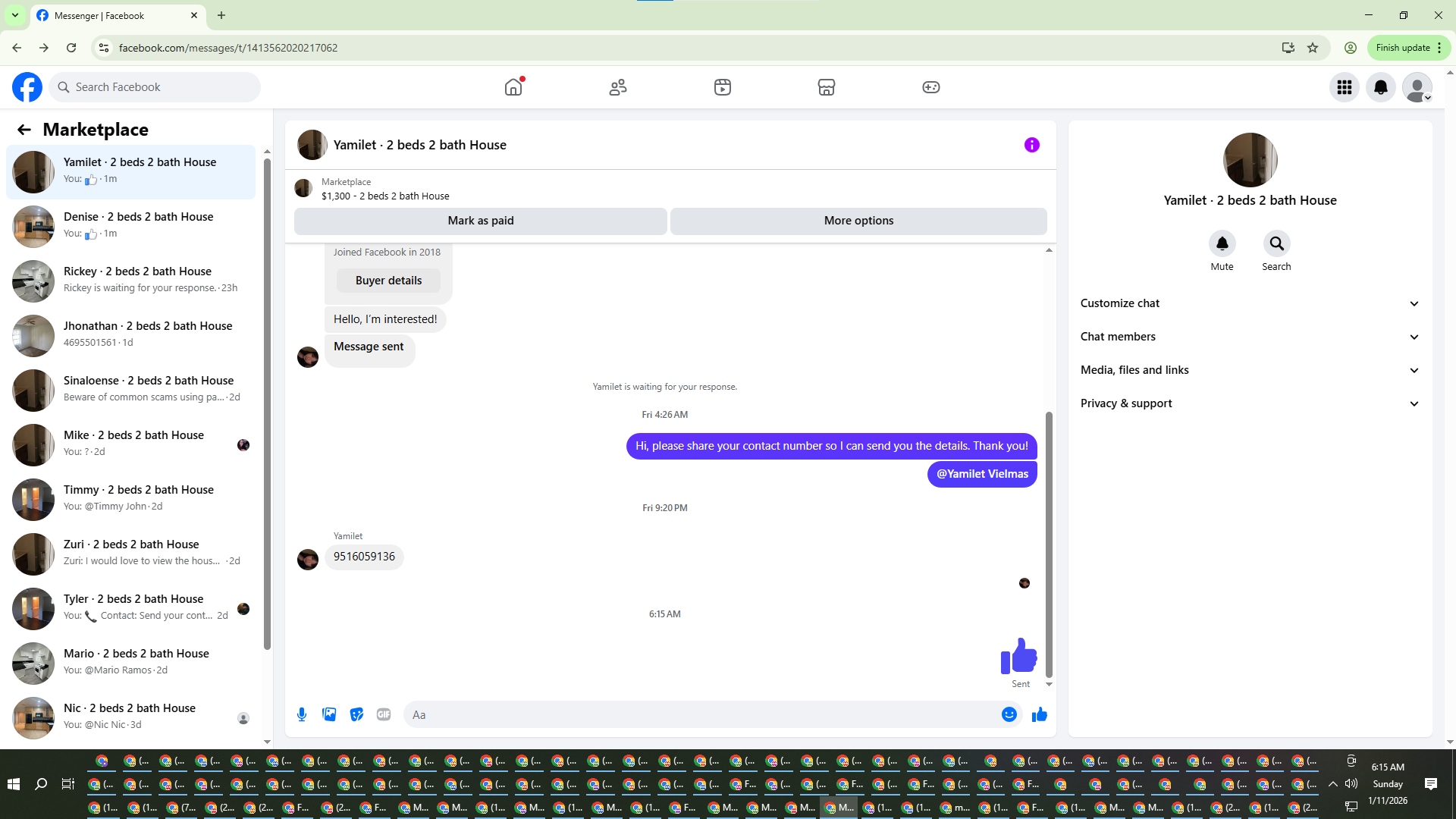Open Chrome site information icon
This screenshot has width=1456, height=819.
(x=104, y=48)
